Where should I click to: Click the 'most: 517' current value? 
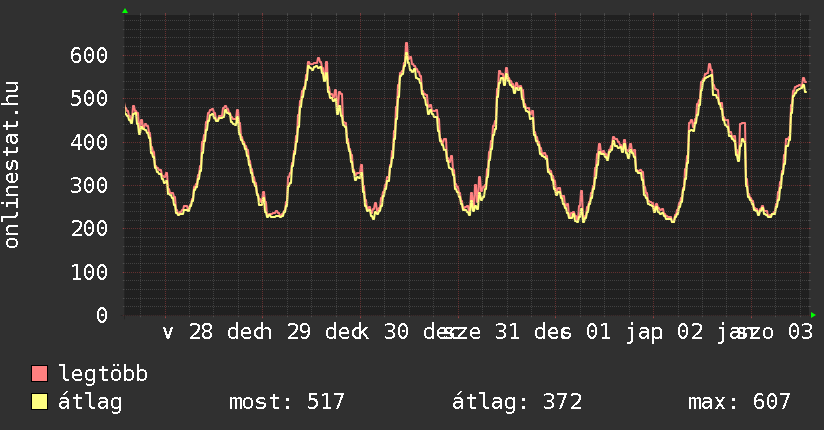click(x=287, y=402)
